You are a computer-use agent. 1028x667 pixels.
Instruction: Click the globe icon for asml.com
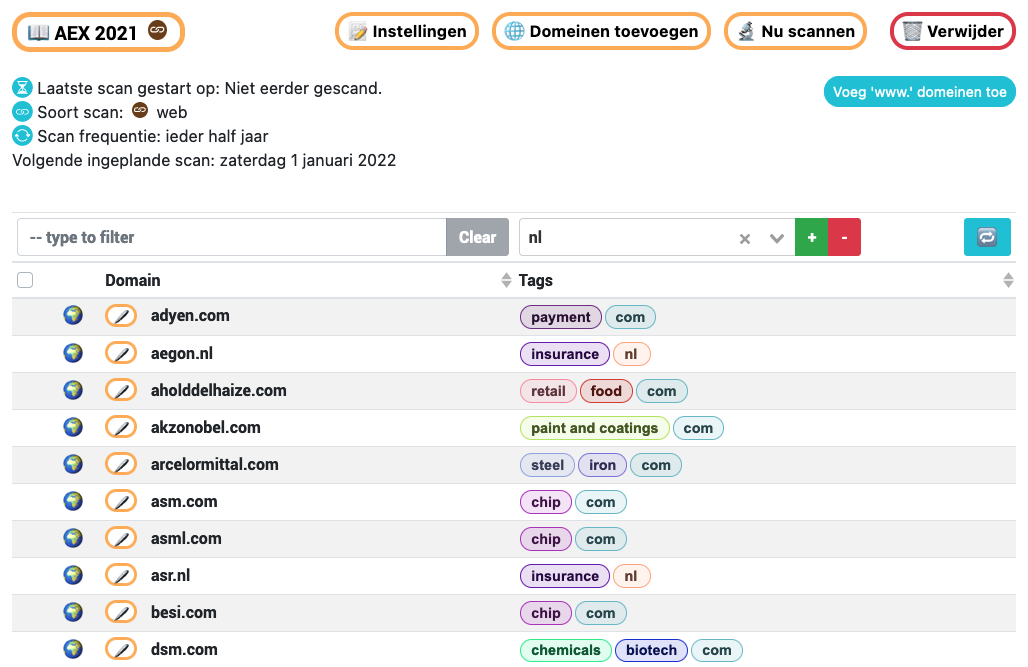coord(73,538)
